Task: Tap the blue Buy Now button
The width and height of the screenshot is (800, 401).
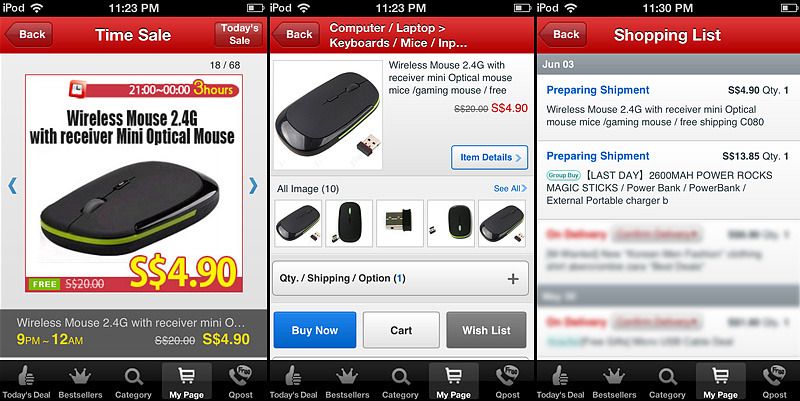Action: 315,330
